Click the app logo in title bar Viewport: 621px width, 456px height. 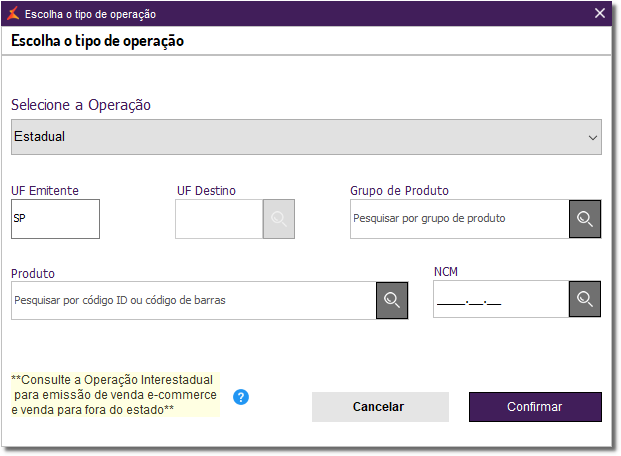pos(13,14)
